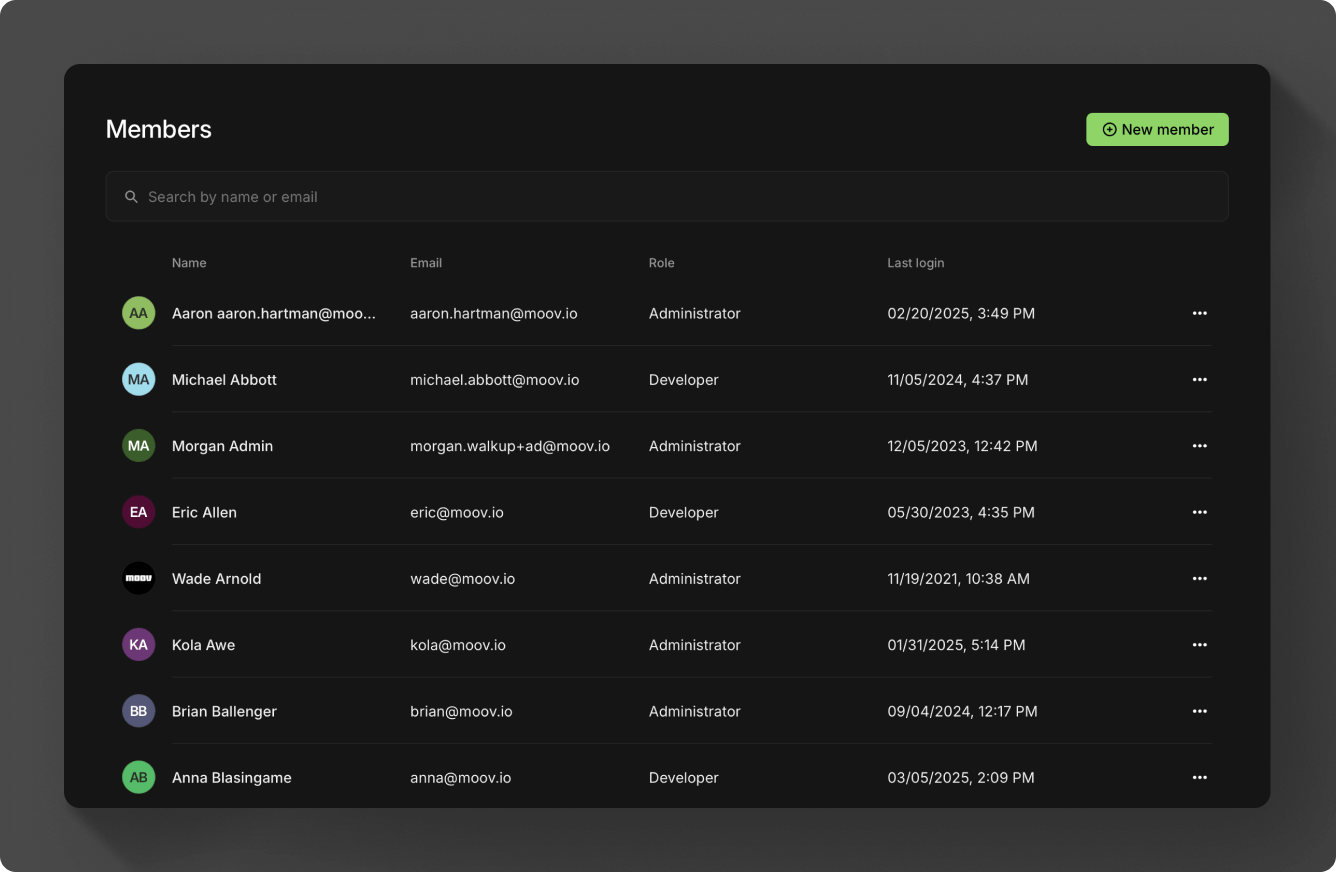Image resolution: width=1336 pixels, height=872 pixels.
Task: Click last login 11/05/2024, 4:37 PM
Action: coord(958,380)
